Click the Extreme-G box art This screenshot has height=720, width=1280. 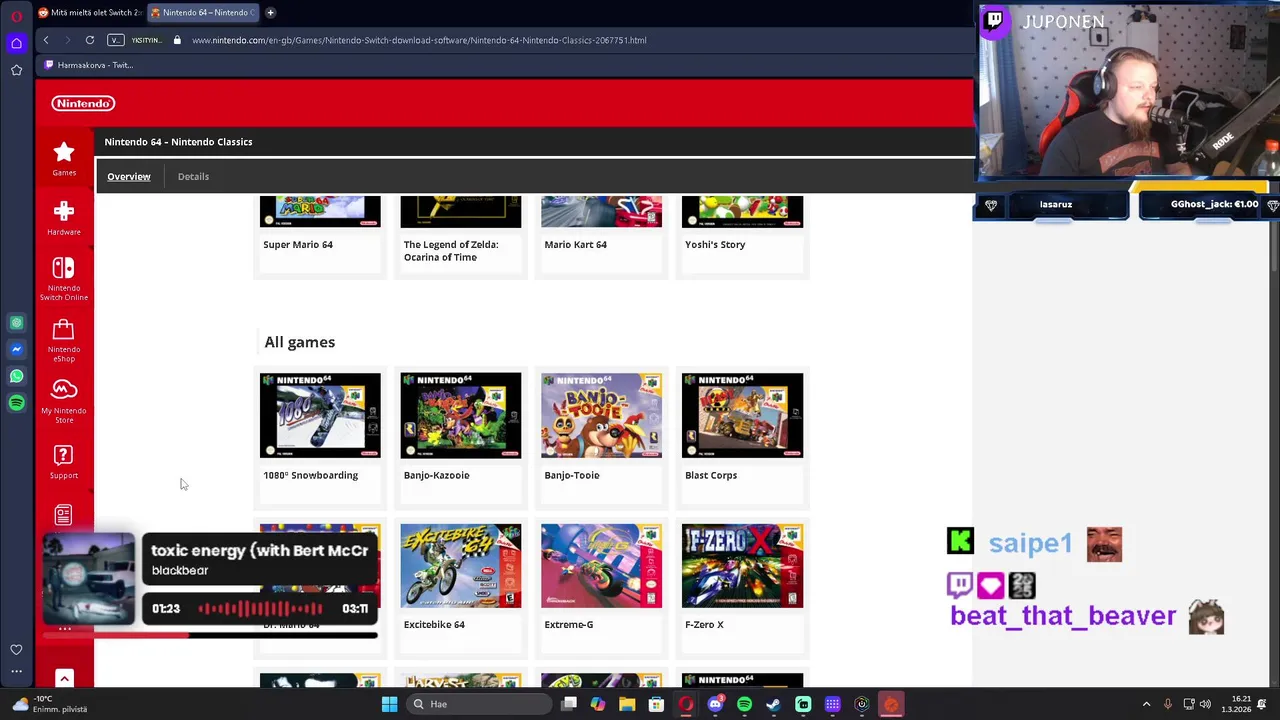[601, 565]
